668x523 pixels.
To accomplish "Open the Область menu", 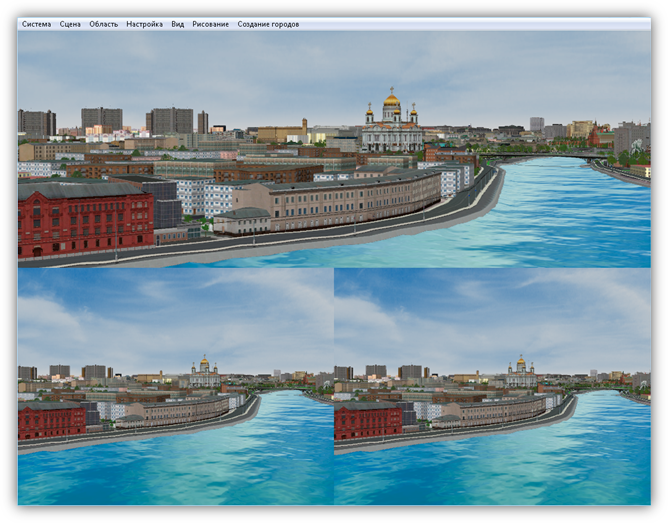I will [103, 24].
